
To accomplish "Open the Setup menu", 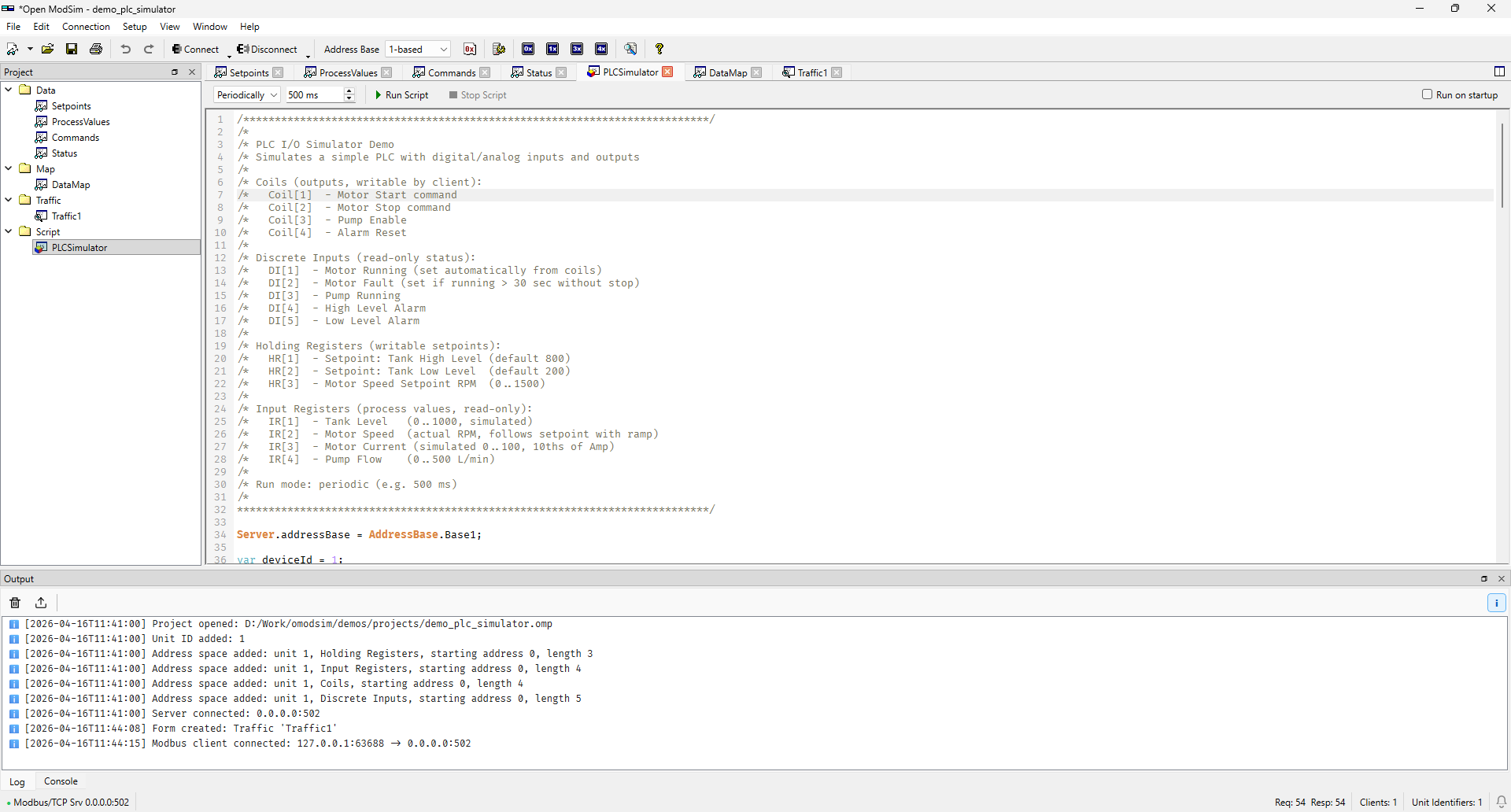I will (x=135, y=27).
